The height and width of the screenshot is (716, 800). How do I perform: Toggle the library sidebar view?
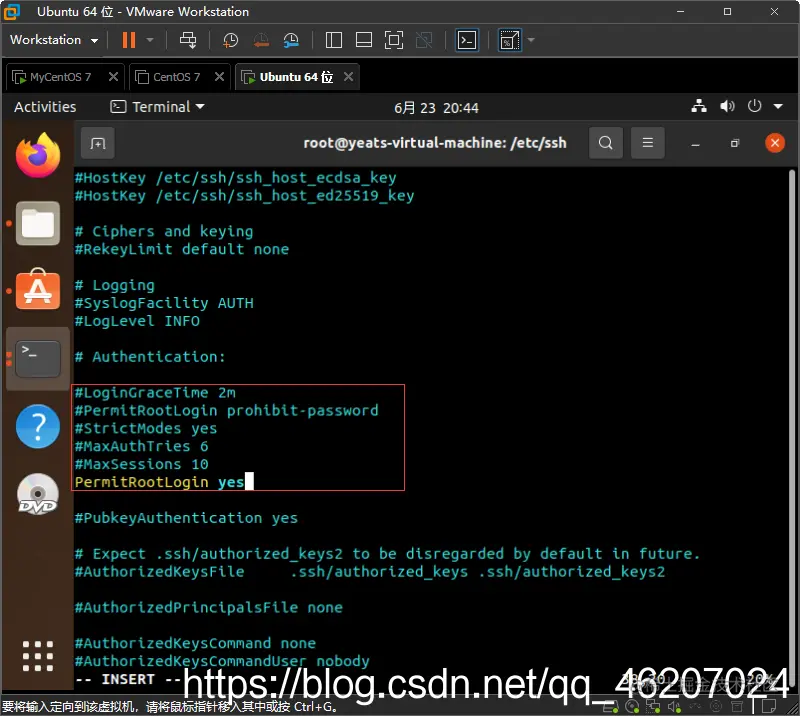click(x=334, y=40)
